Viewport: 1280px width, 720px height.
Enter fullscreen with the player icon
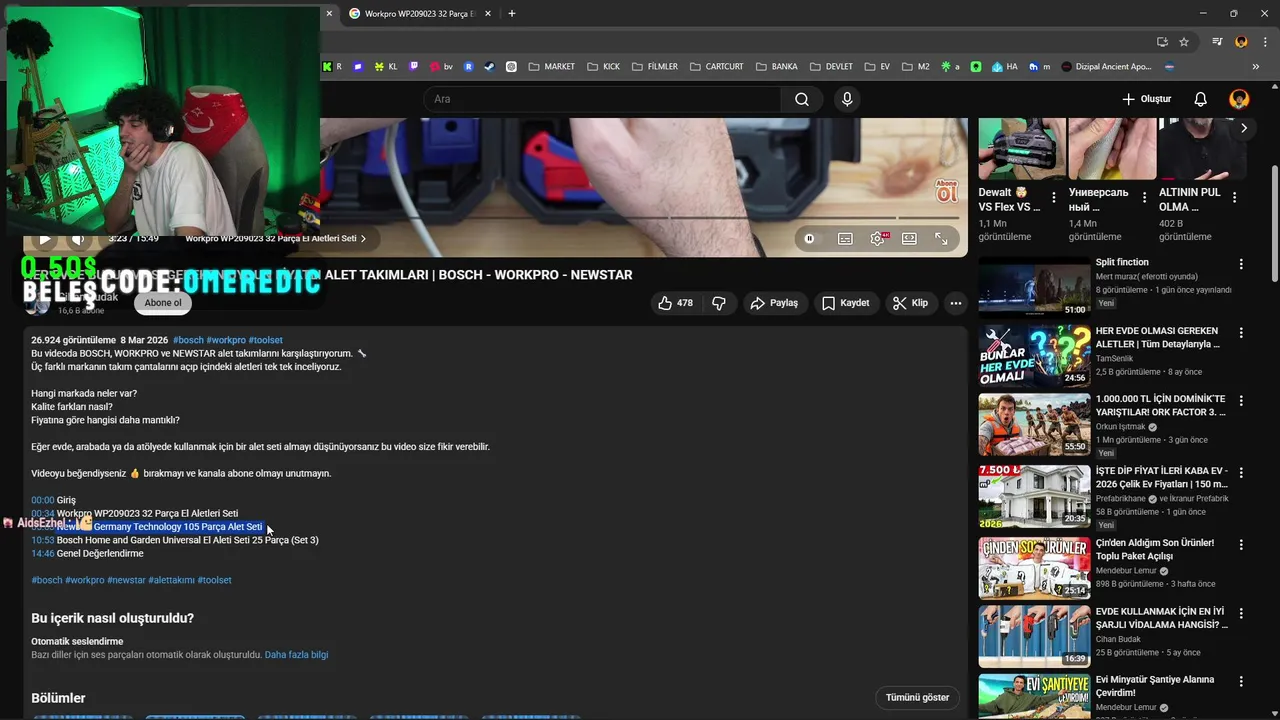pyautogui.click(x=941, y=239)
